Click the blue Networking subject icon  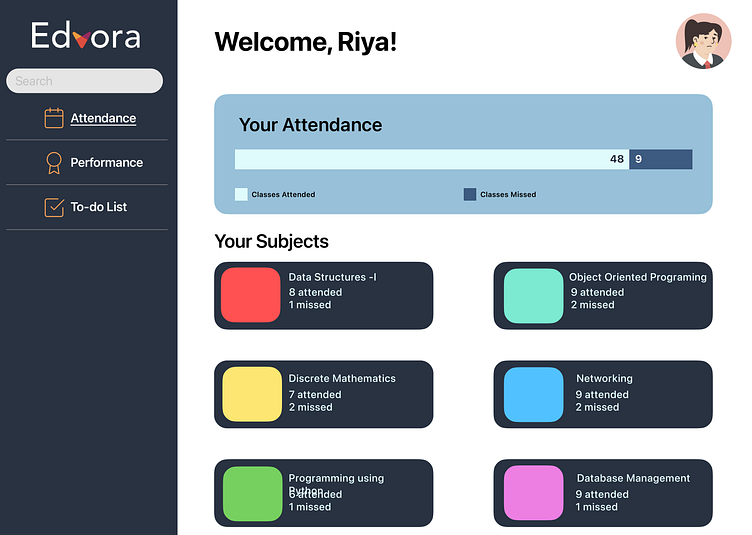(x=533, y=394)
